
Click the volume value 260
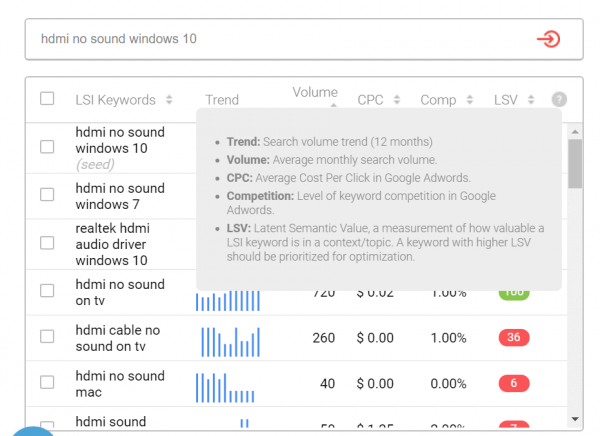(323, 338)
